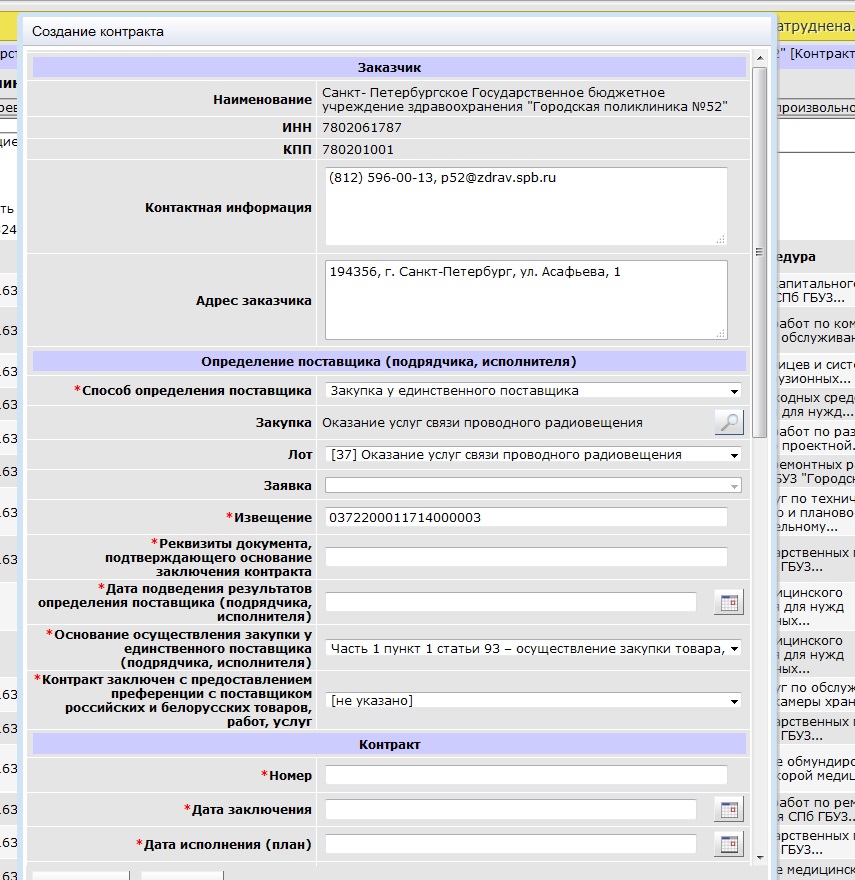Expand the Лот dropdown list

[533, 455]
